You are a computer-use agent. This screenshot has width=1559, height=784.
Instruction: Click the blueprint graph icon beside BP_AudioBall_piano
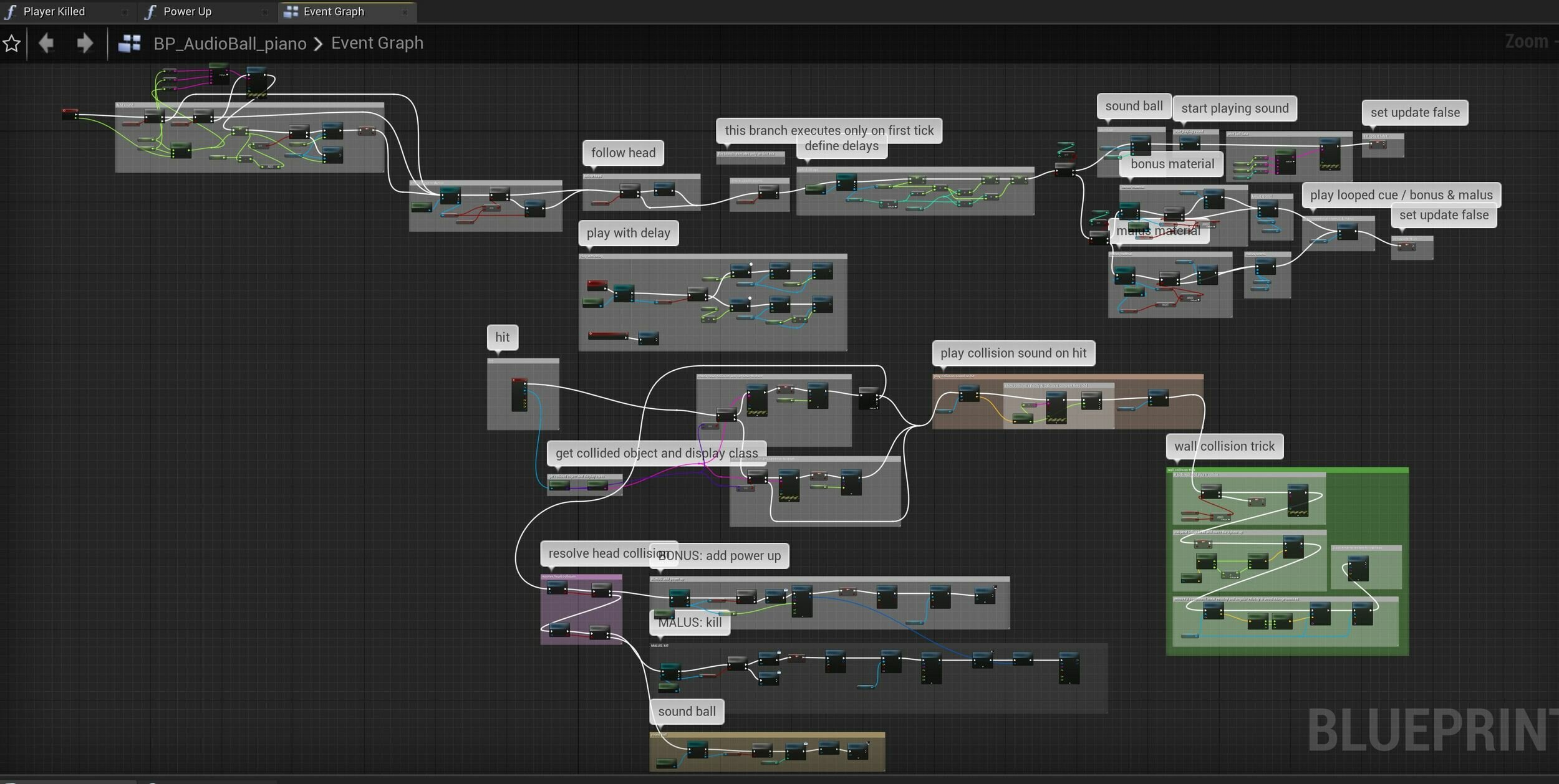(129, 43)
